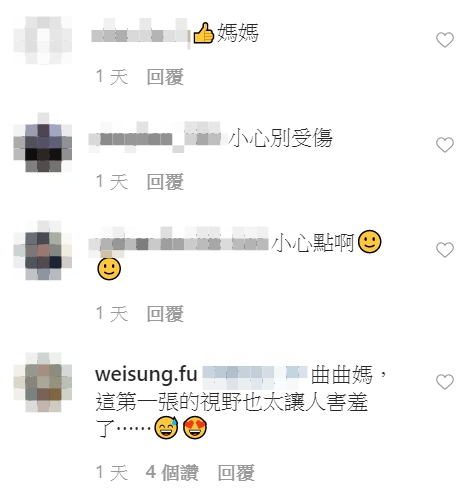Click 回覆 under 小心別受傷 comment
This screenshot has height=503, width=468.
(165, 182)
